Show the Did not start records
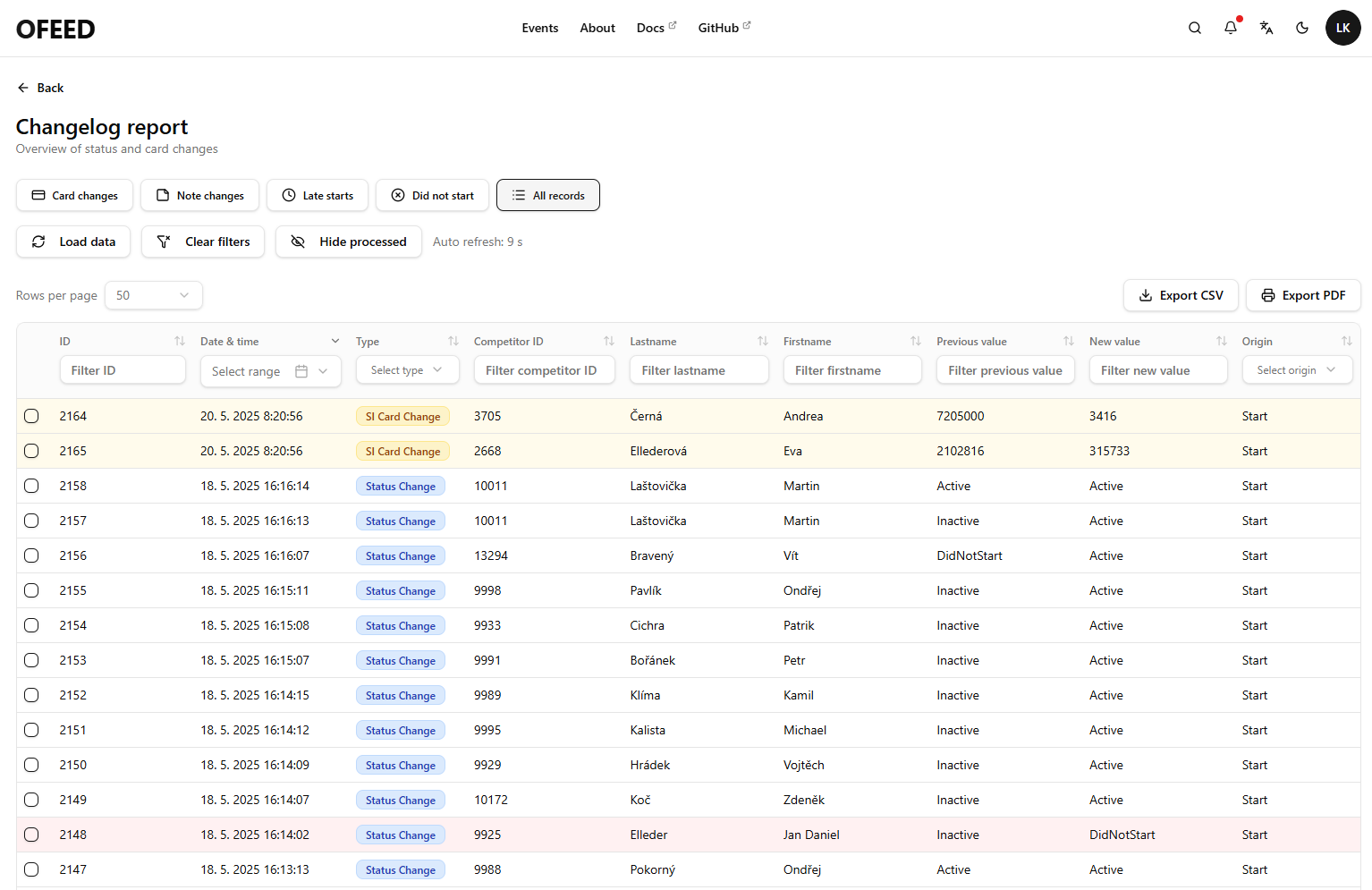Viewport: 1372px width, 890px height. coord(432,195)
